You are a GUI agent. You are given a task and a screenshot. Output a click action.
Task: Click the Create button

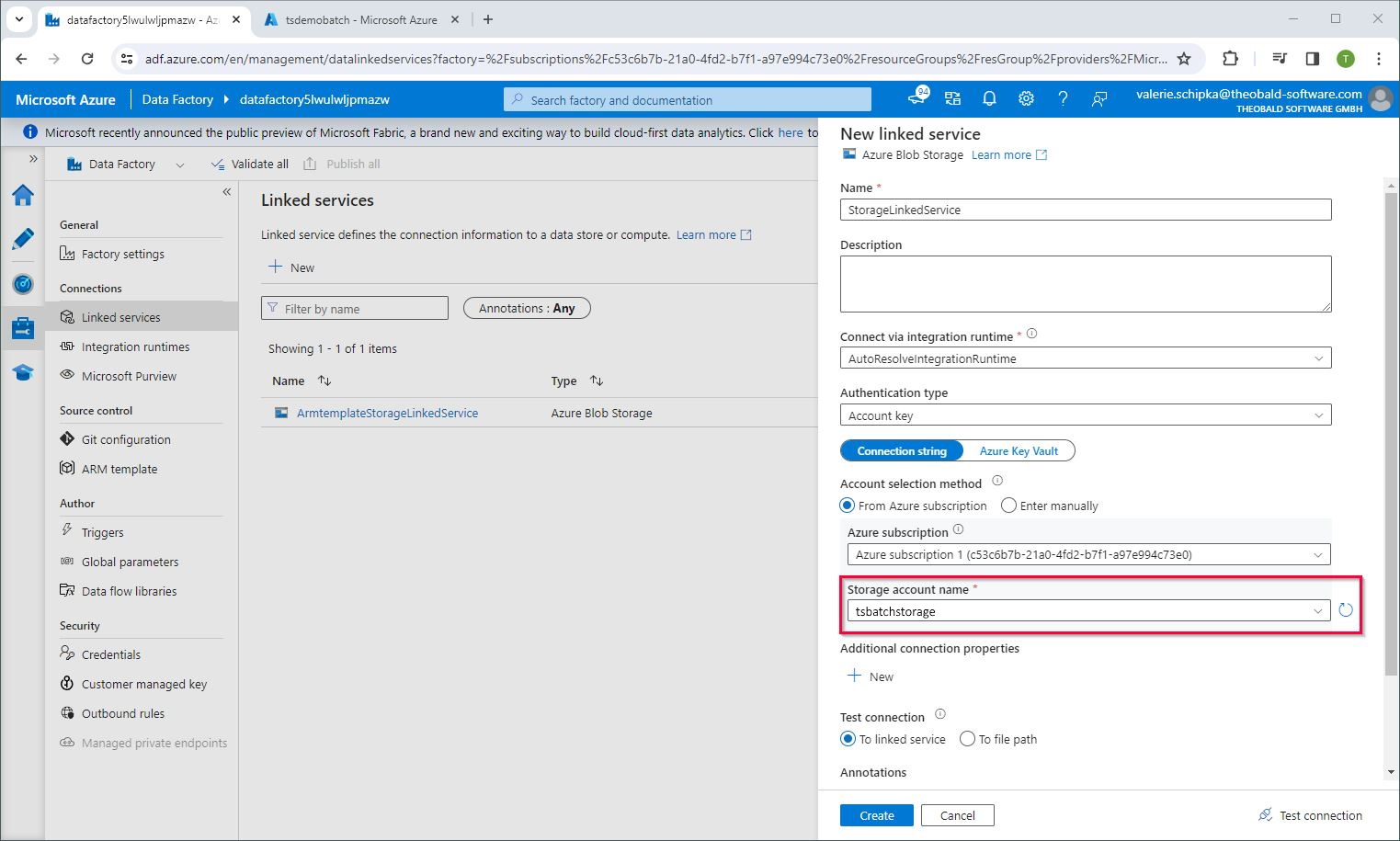click(877, 815)
